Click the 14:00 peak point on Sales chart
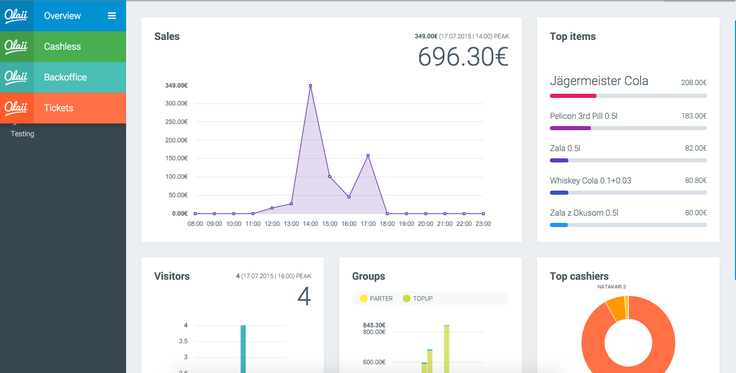The image size is (736, 373). click(310, 86)
